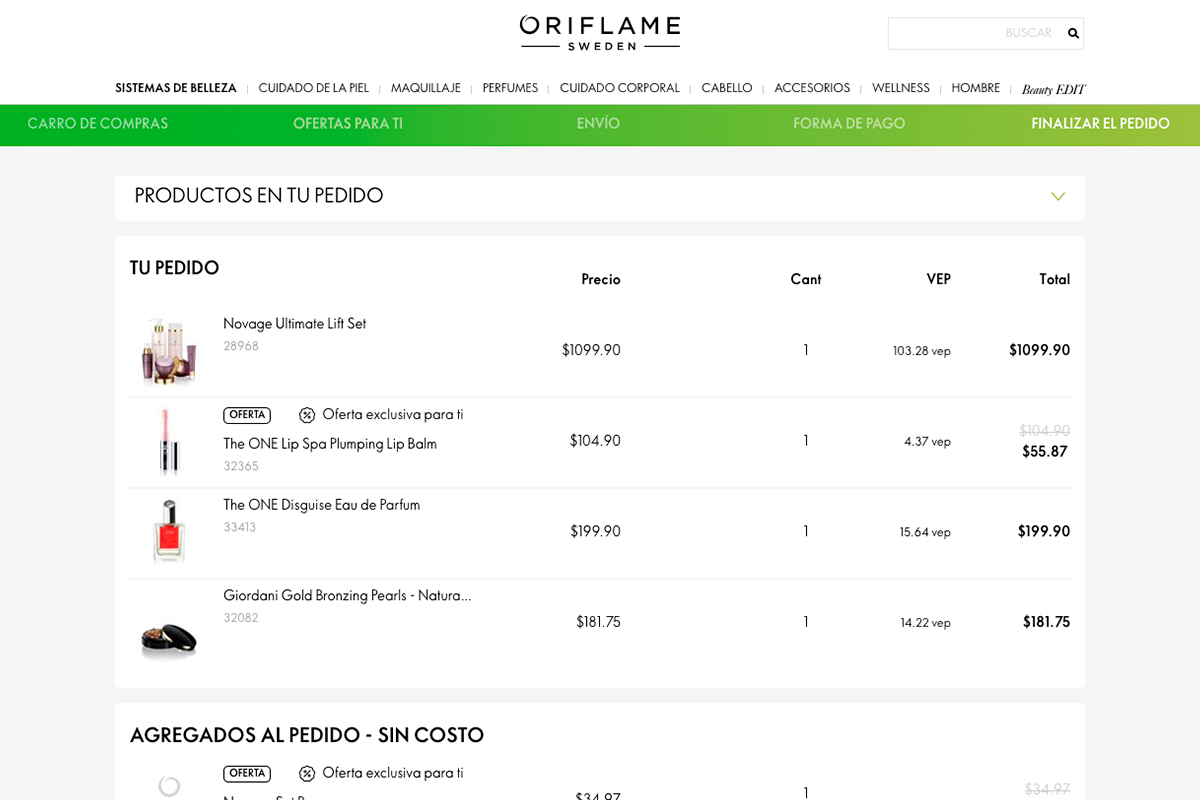The height and width of the screenshot is (800, 1200).
Task: Click Novage Ultimate Lift Set thumbnail
Action: pyautogui.click(x=169, y=351)
